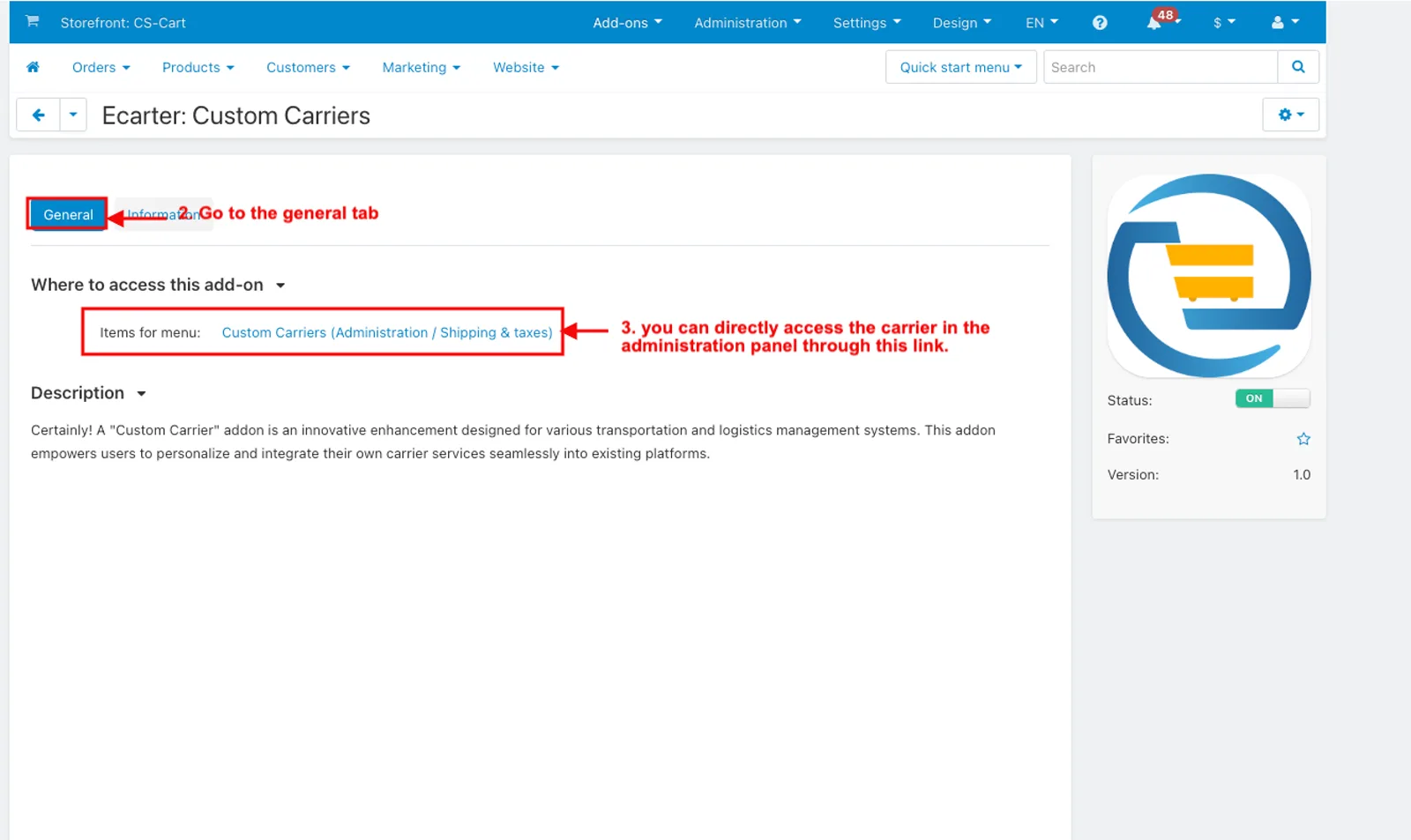Click the Version value 1.0
Viewport: 1411px width, 840px height.
point(1302,474)
